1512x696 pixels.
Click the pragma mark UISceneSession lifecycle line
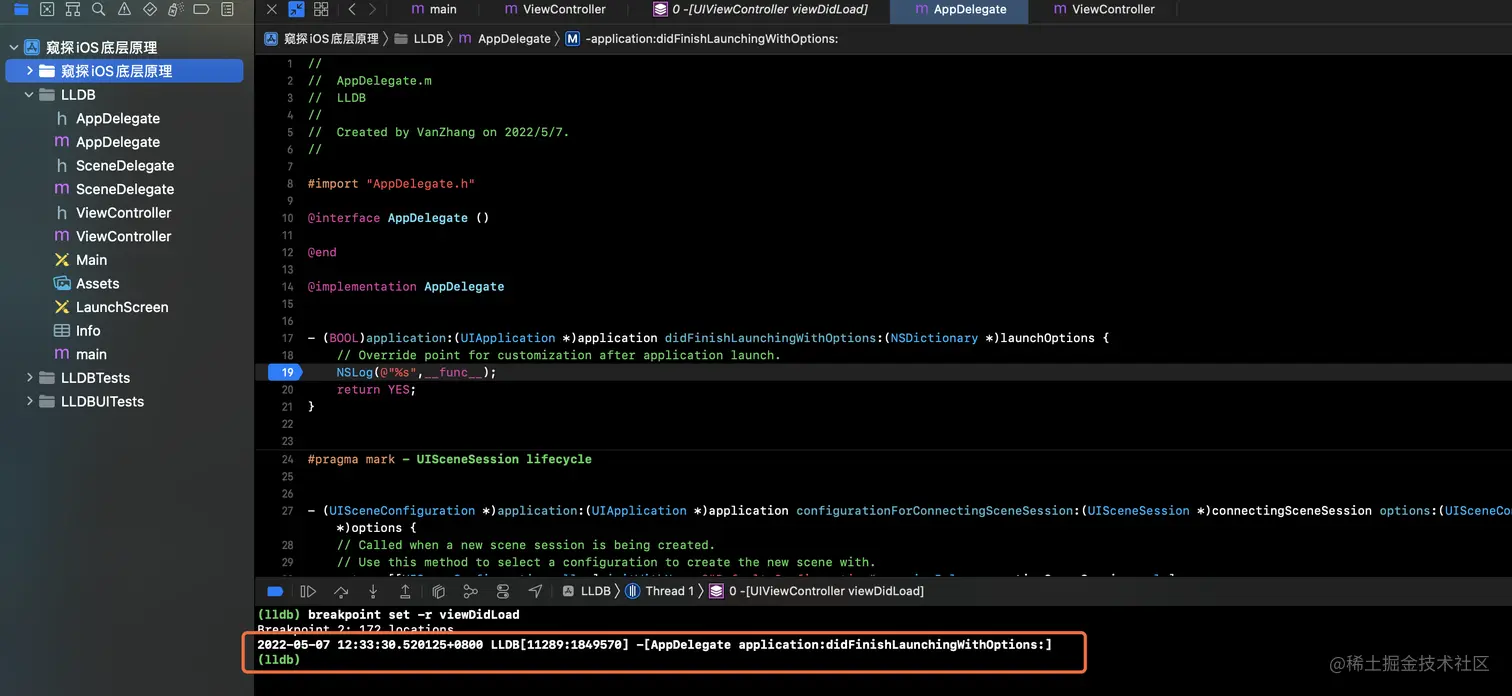point(450,459)
